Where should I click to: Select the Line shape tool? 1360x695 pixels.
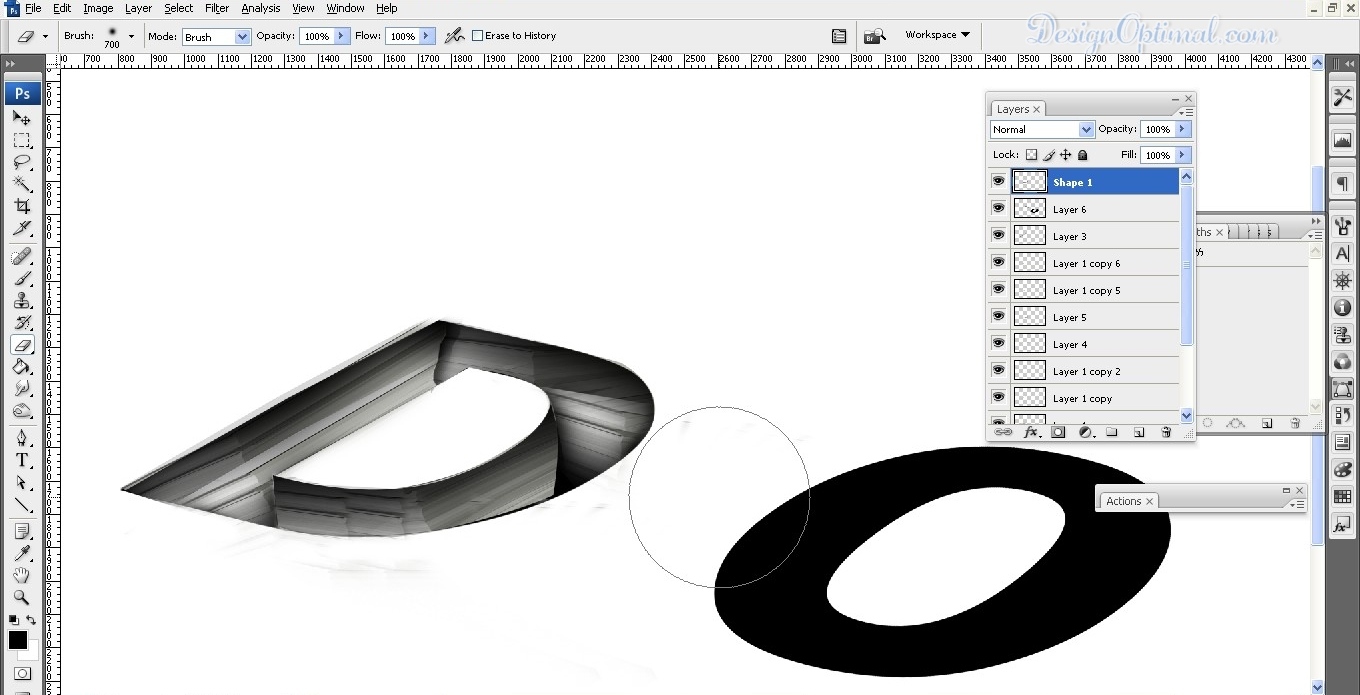(x=22, y=504)
